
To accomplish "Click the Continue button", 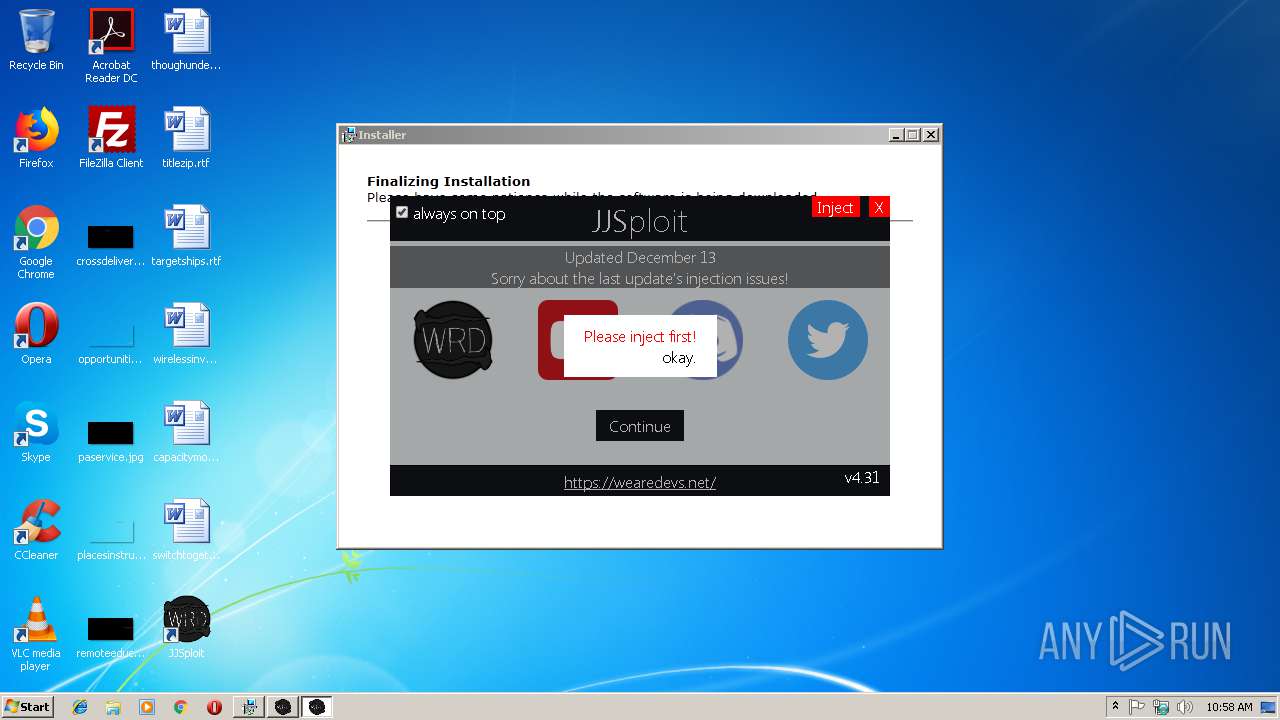I will pos(640,426).
